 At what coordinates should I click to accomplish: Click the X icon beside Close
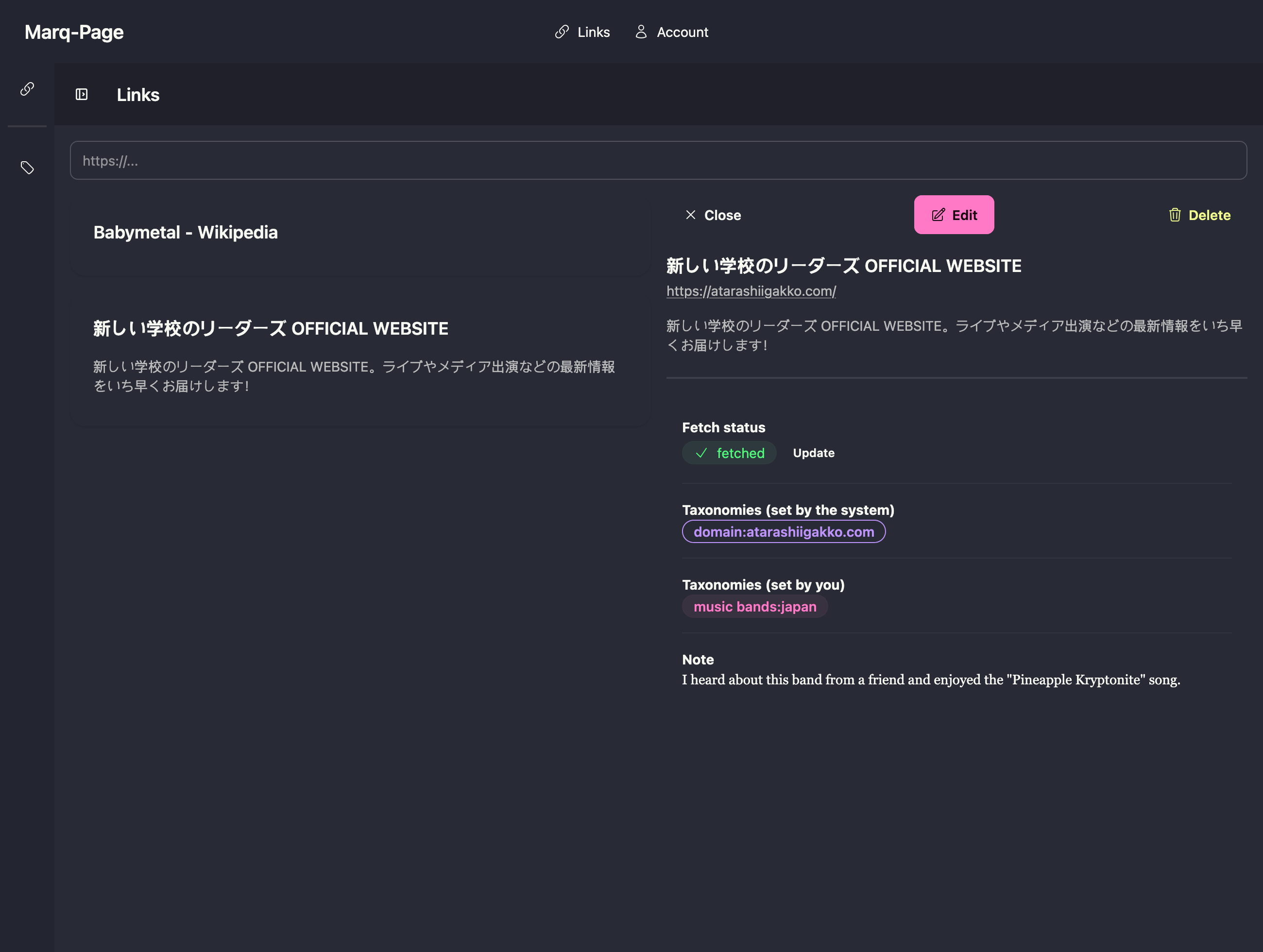pos(690,215)
